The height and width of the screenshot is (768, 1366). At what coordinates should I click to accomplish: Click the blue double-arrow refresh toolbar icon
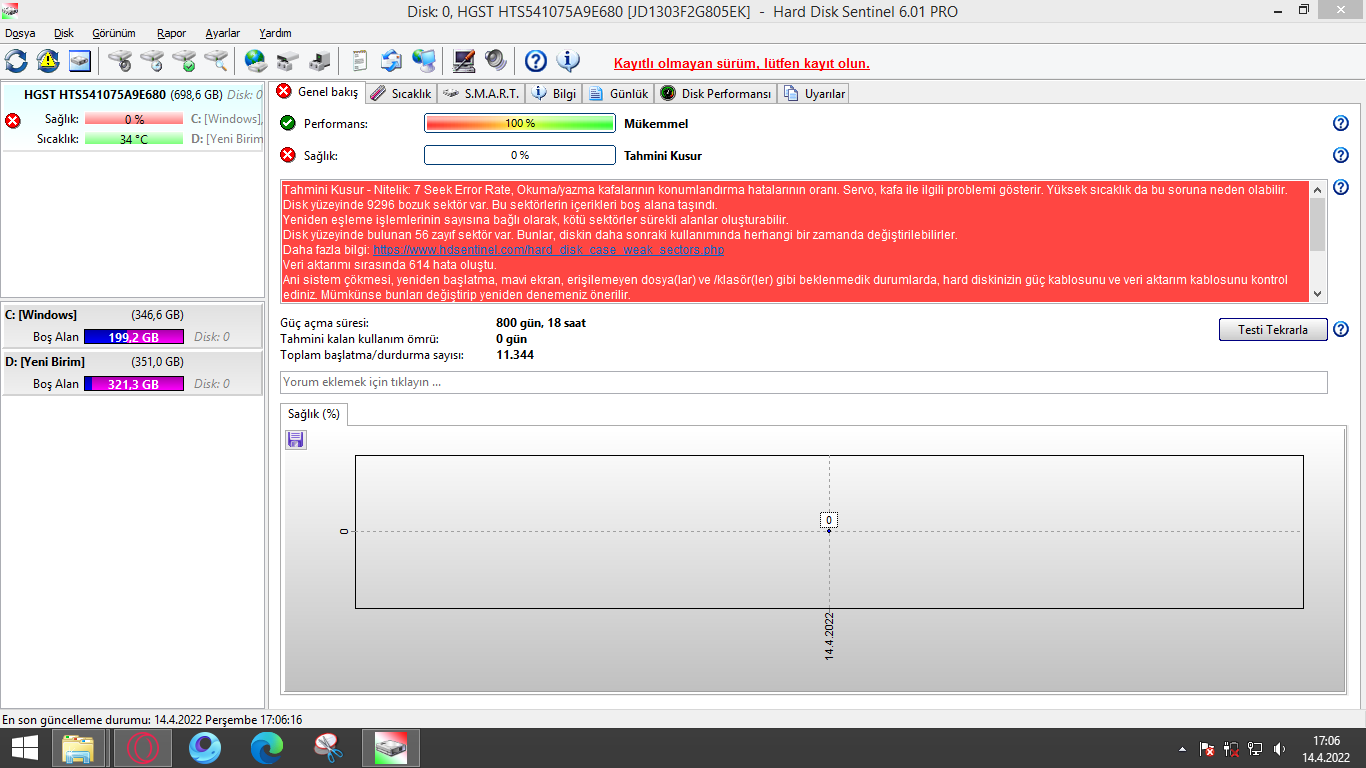point(16,61)
